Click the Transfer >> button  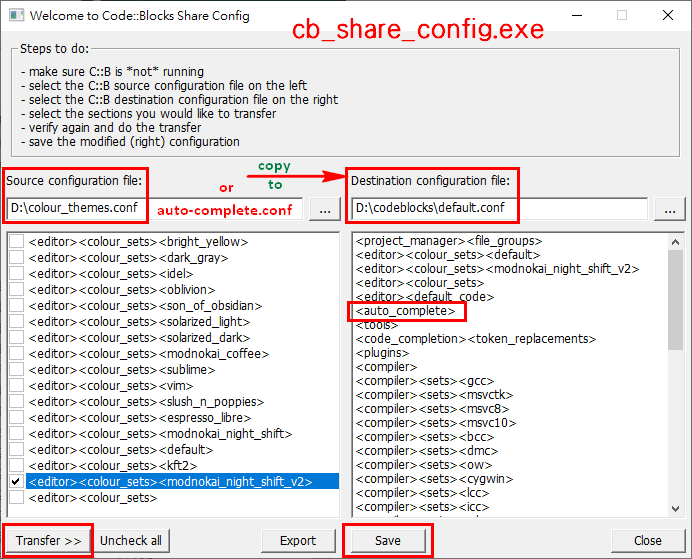coord(48,541)
